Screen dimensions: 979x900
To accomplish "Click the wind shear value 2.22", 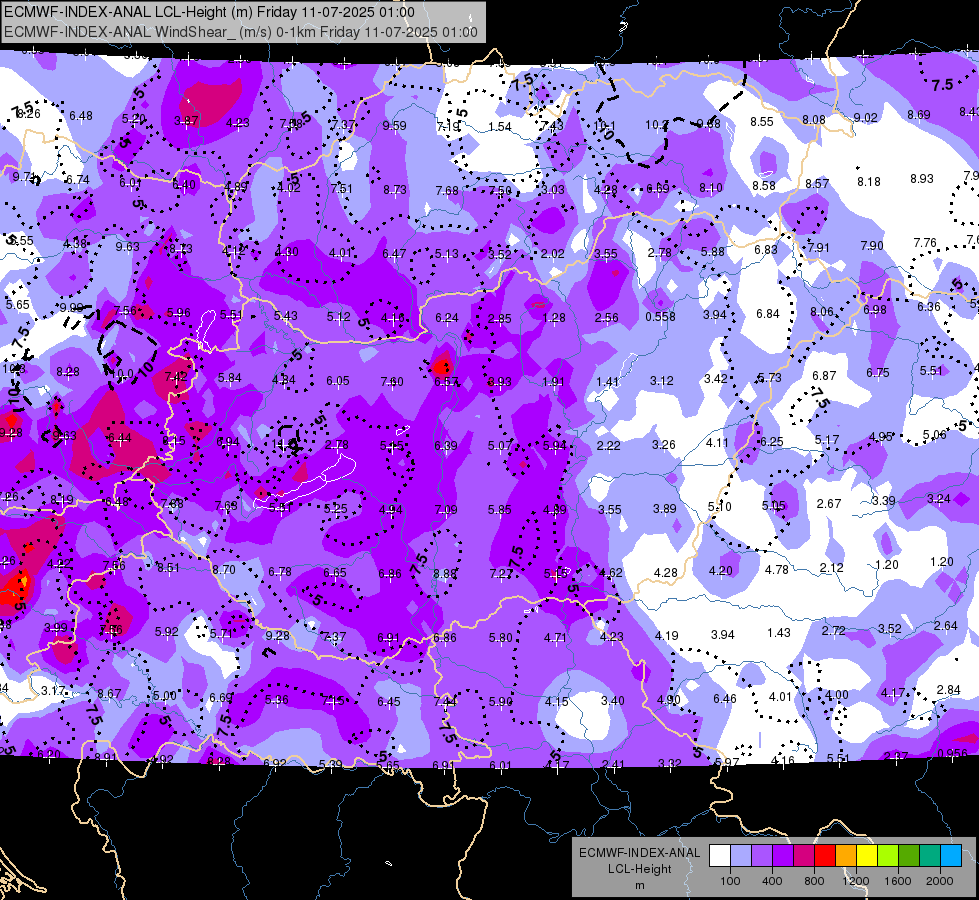I will [x=609, y=445].
